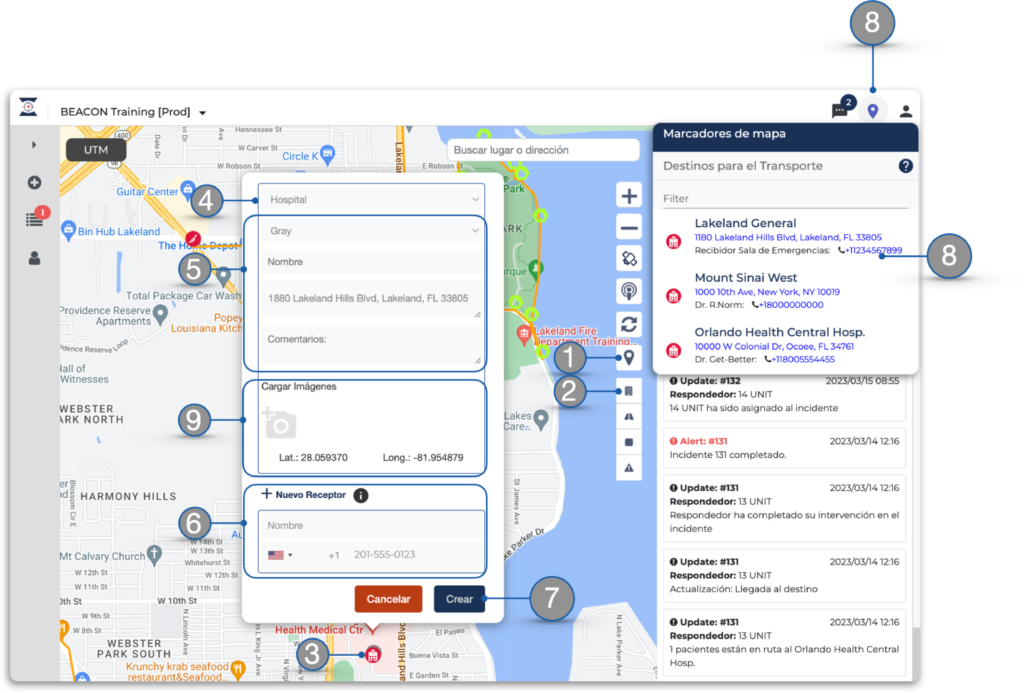Open Mount Sinai West address link

(x=767, y=292)
